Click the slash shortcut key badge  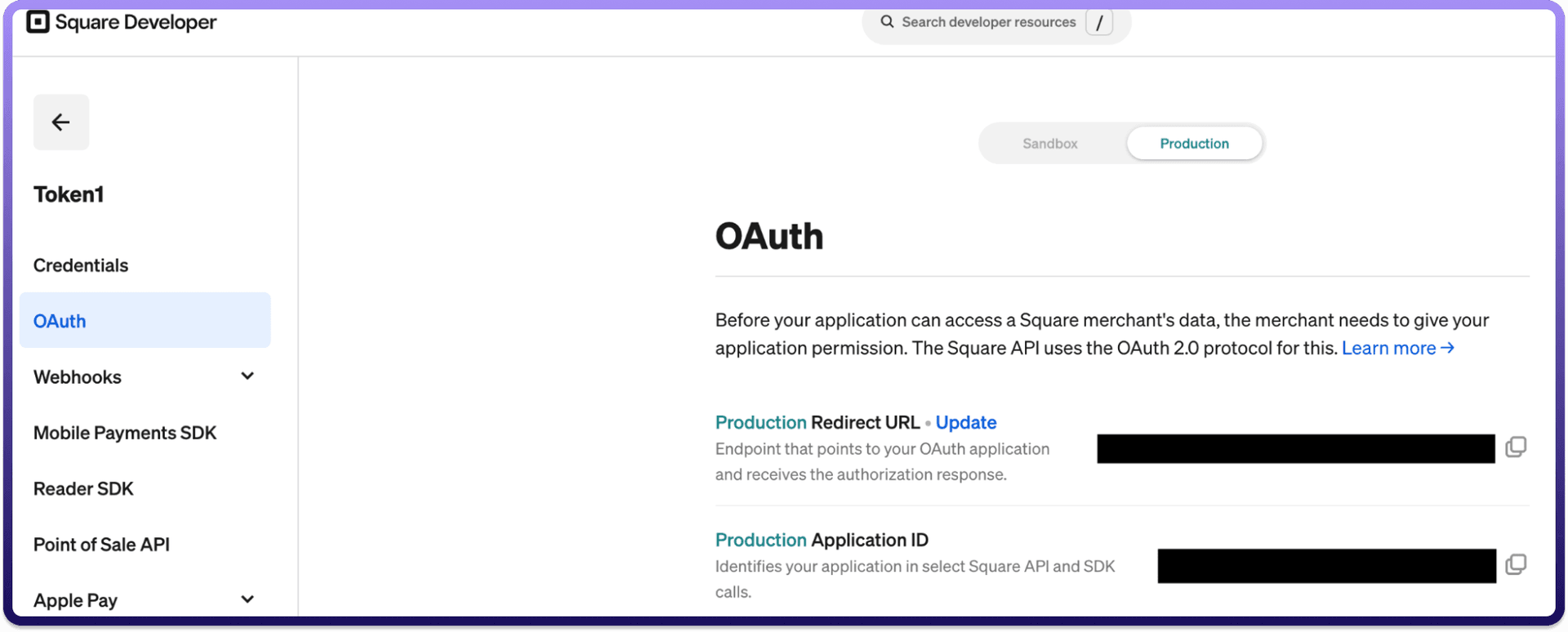pos(1099,23)
